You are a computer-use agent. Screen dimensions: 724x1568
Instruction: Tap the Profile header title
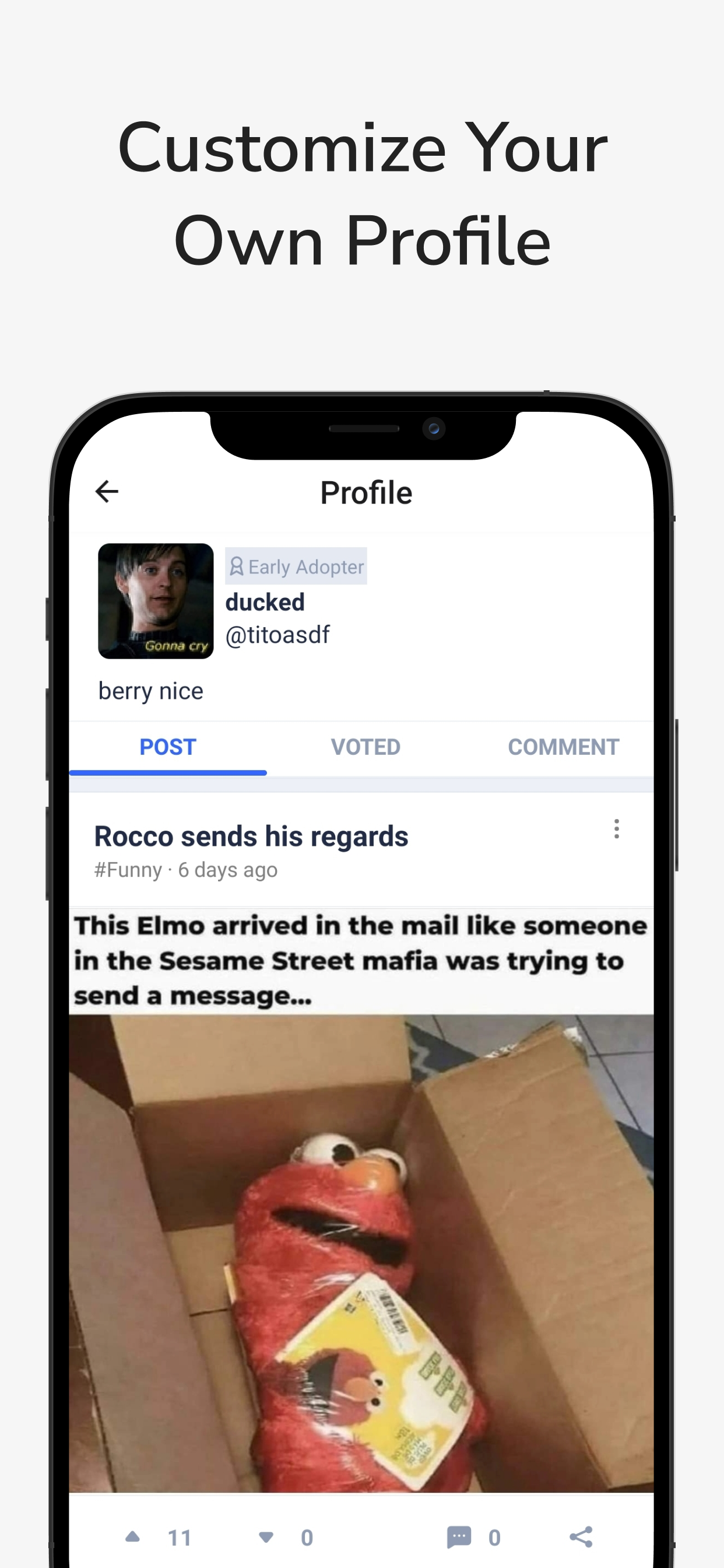(366, 492)
